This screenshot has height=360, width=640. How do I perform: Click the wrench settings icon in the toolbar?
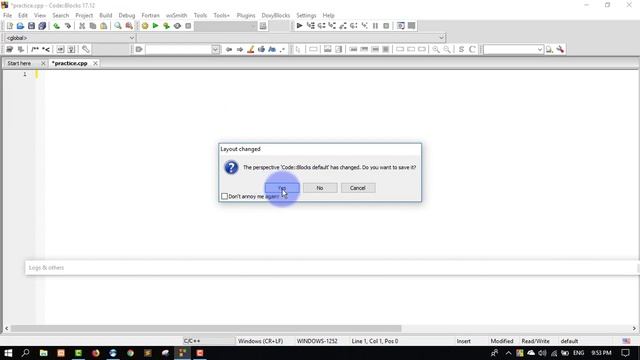tap(560, 49)
